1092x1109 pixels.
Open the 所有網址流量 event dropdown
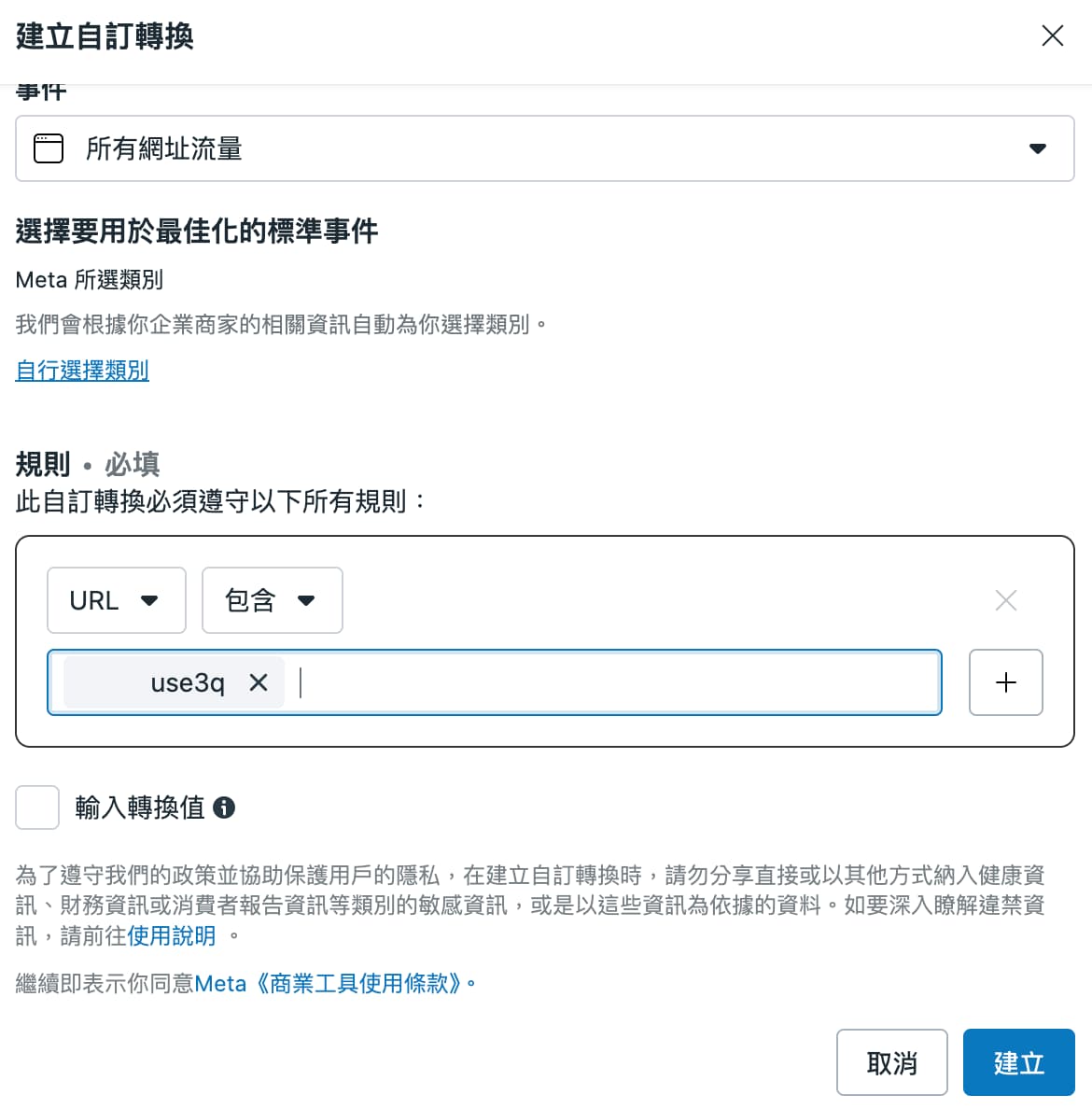coord(544,148)
